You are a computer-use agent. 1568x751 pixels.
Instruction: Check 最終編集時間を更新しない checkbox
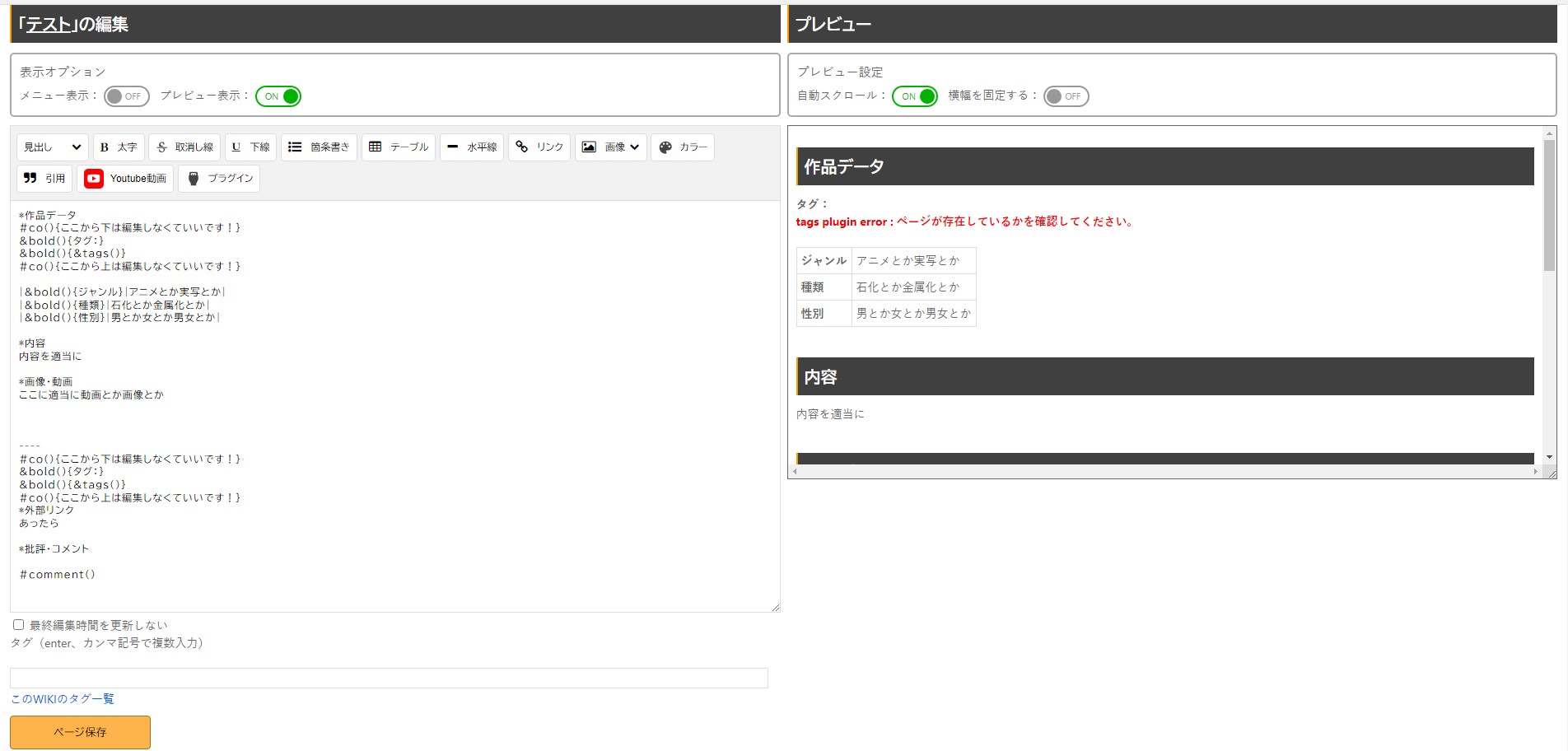pos(18,625)
